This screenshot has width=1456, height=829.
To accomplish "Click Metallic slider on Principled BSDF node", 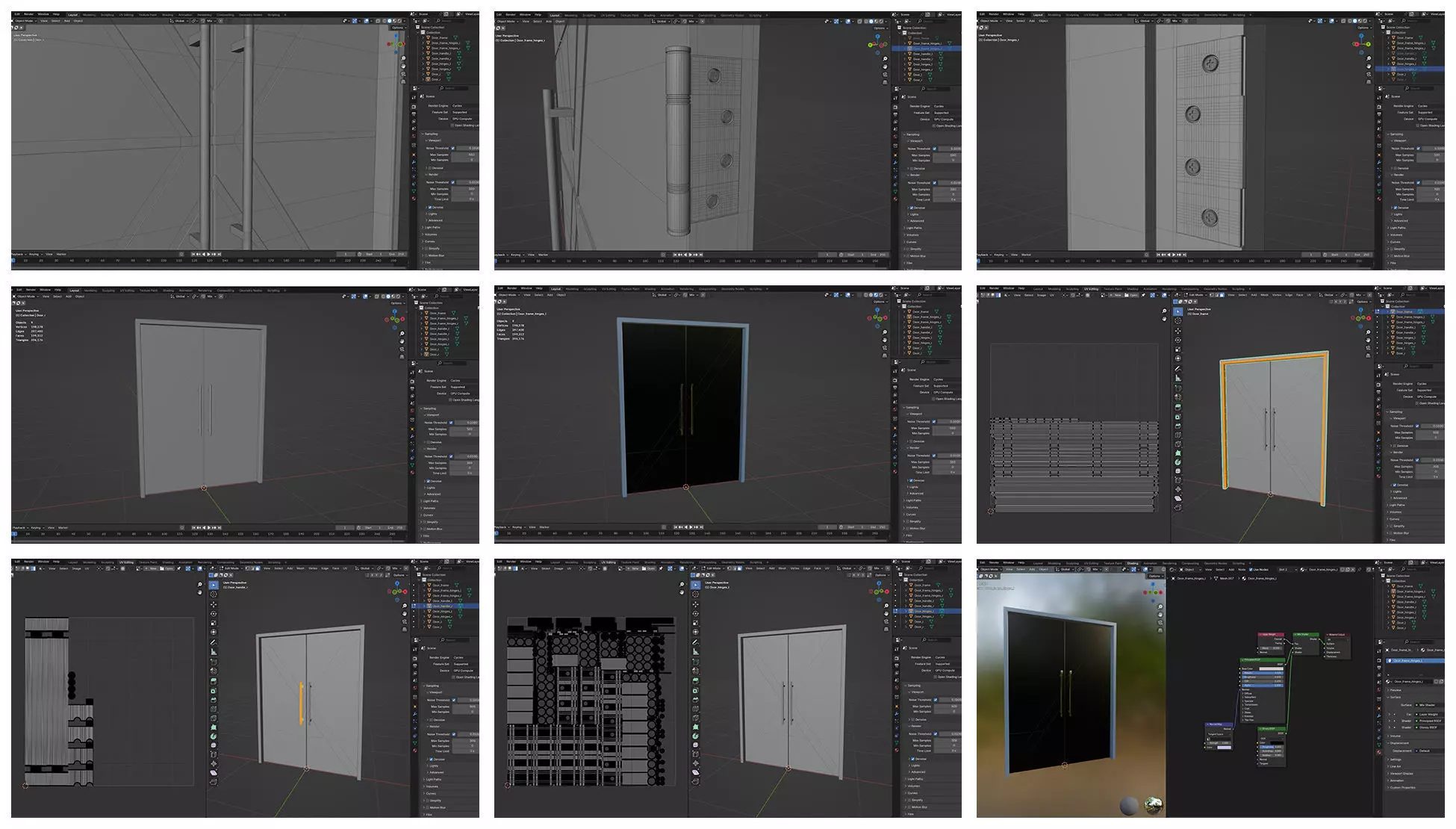I will click(1263, 673).
